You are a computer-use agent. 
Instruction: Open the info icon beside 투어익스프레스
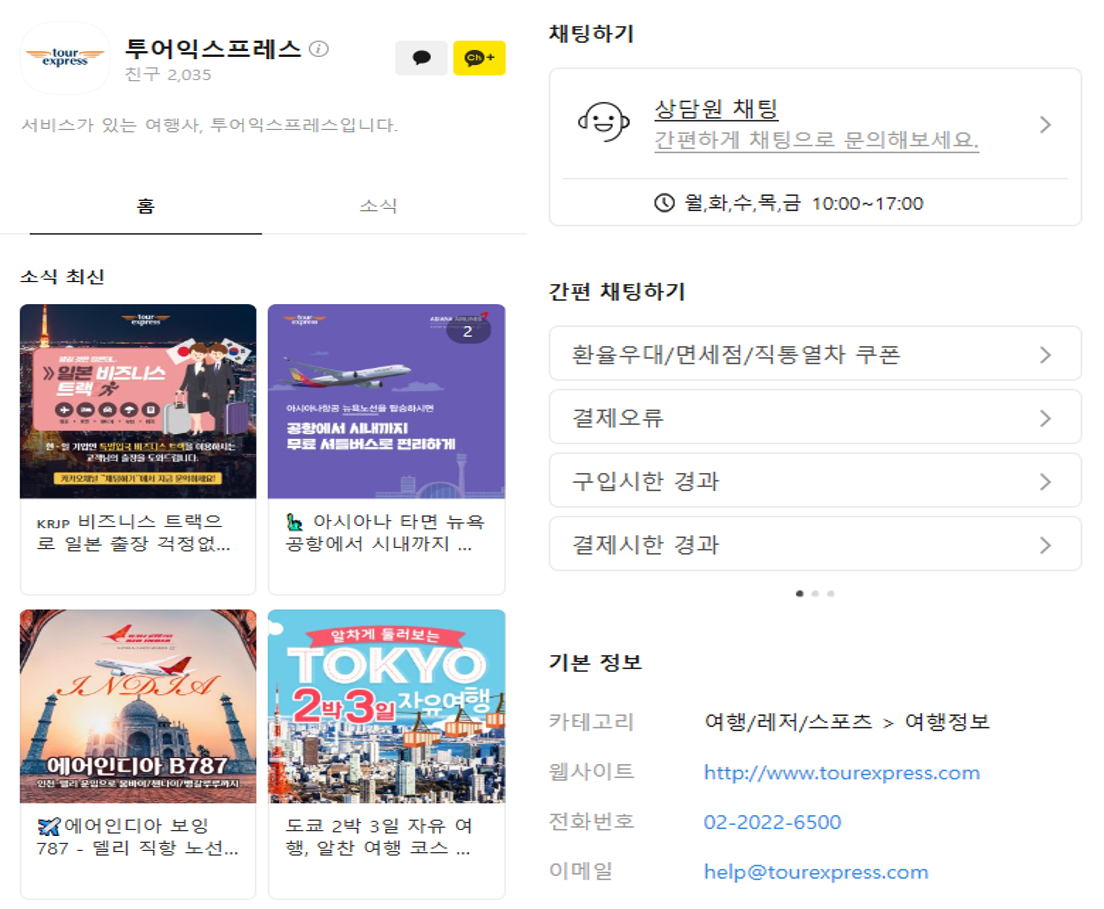point(319,49)
